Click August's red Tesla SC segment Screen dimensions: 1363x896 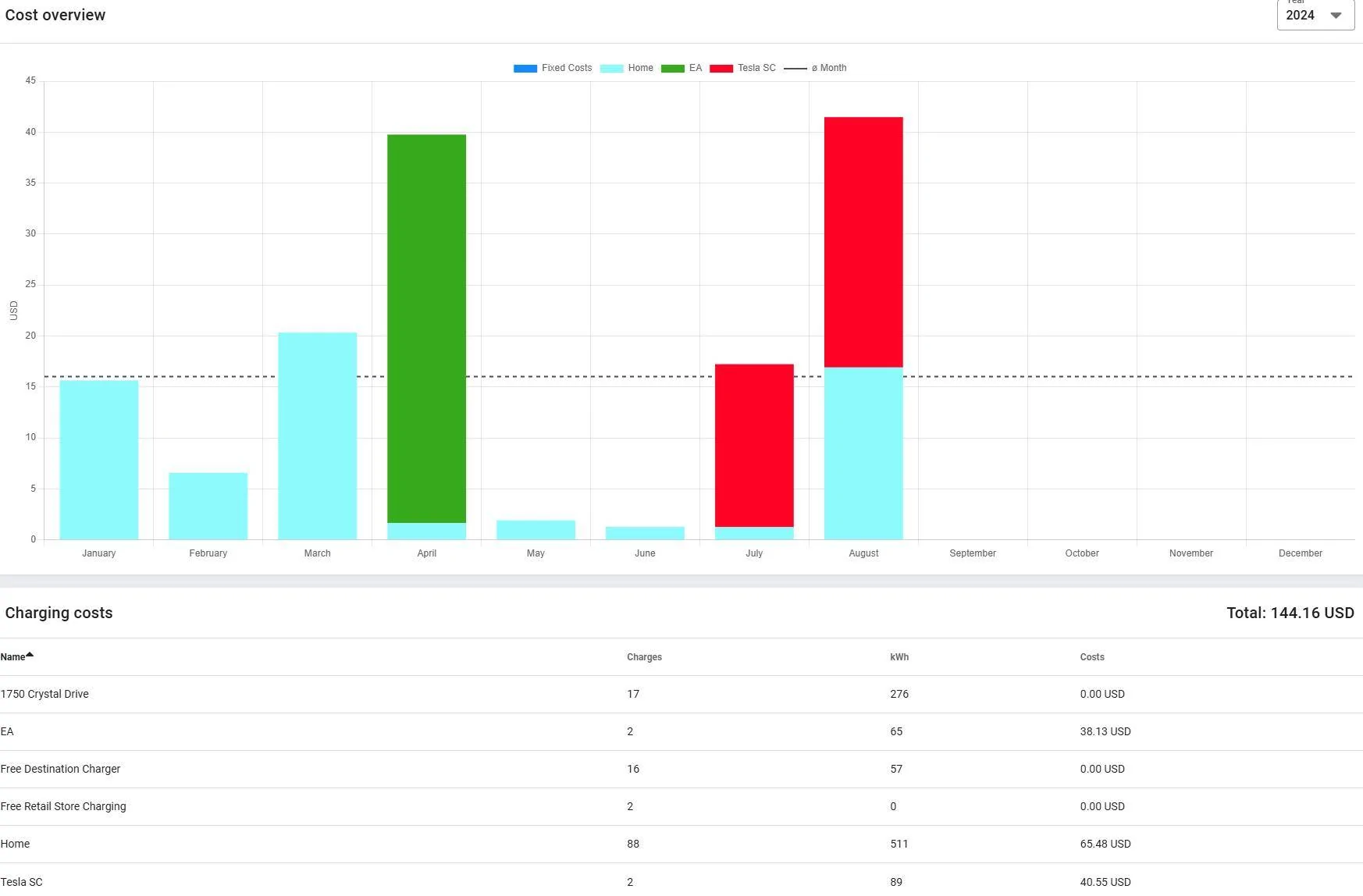[x=864, y=242]
